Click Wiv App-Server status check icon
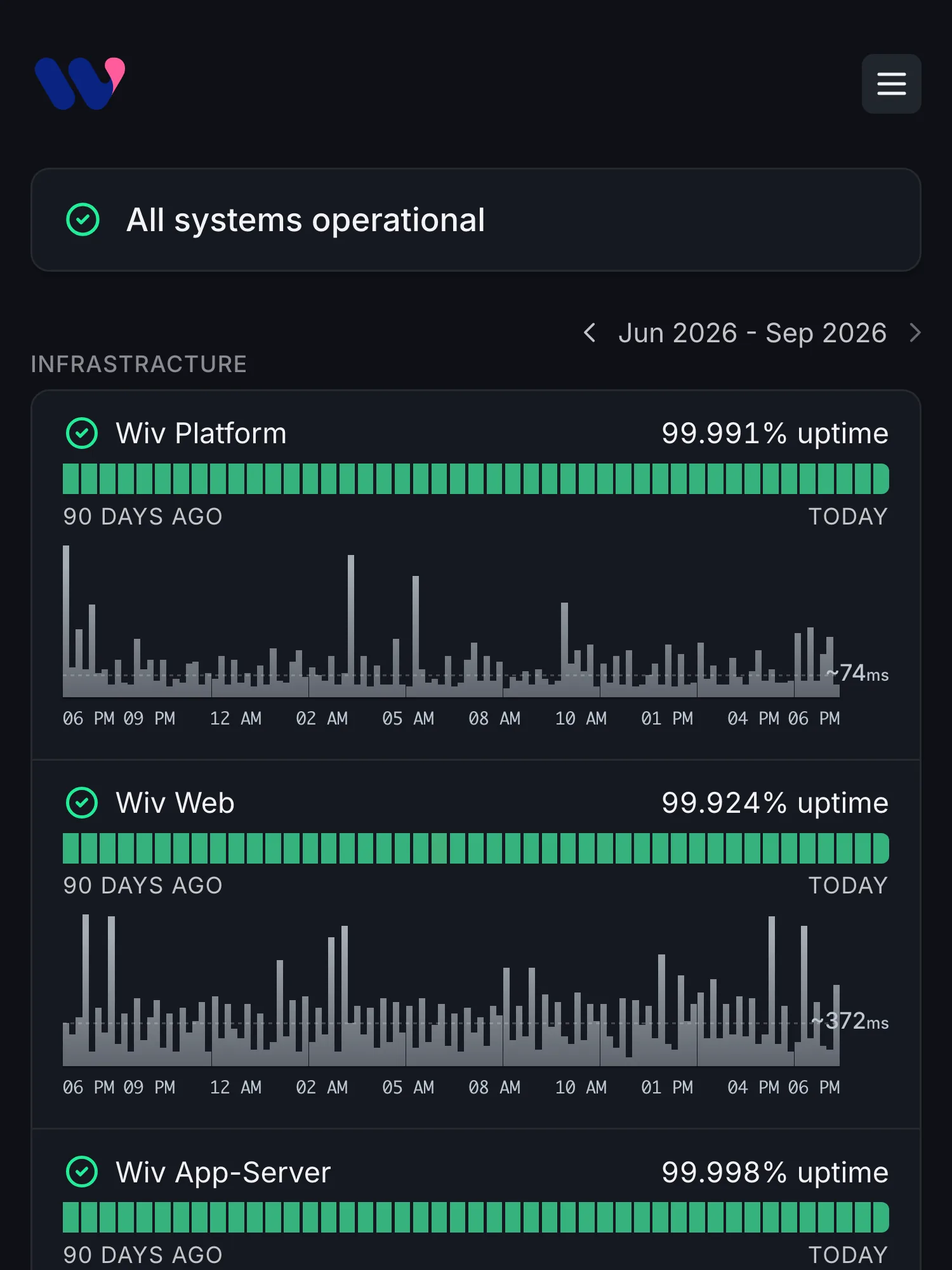This screenshot has width=952, height=1270. click(82, 1172)
